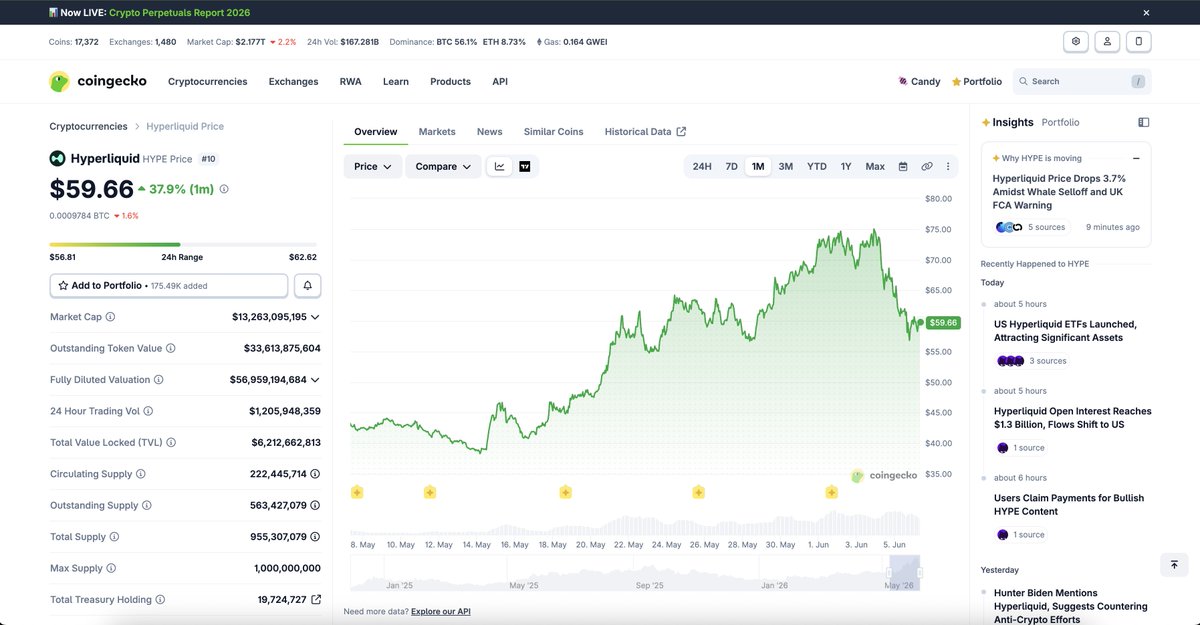The image size is (1200, 625).
Task: Click Outstanding Token Value info icon
Action: coord(171,348)
